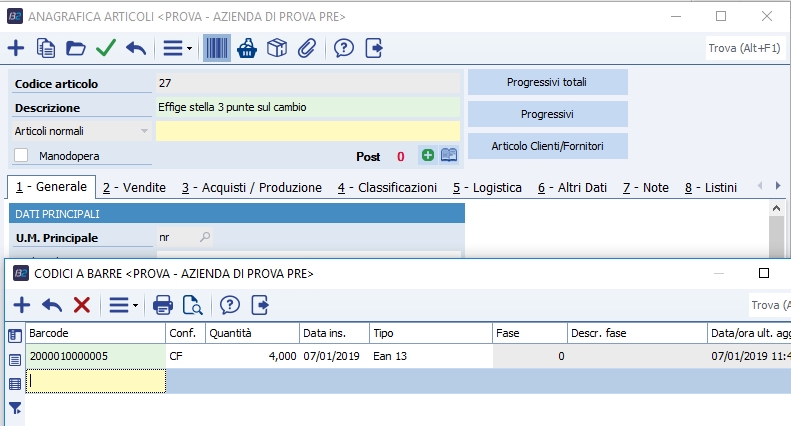Click the Data ins. column header
This screenshot has height=426, width=791.
coord(334,333)
